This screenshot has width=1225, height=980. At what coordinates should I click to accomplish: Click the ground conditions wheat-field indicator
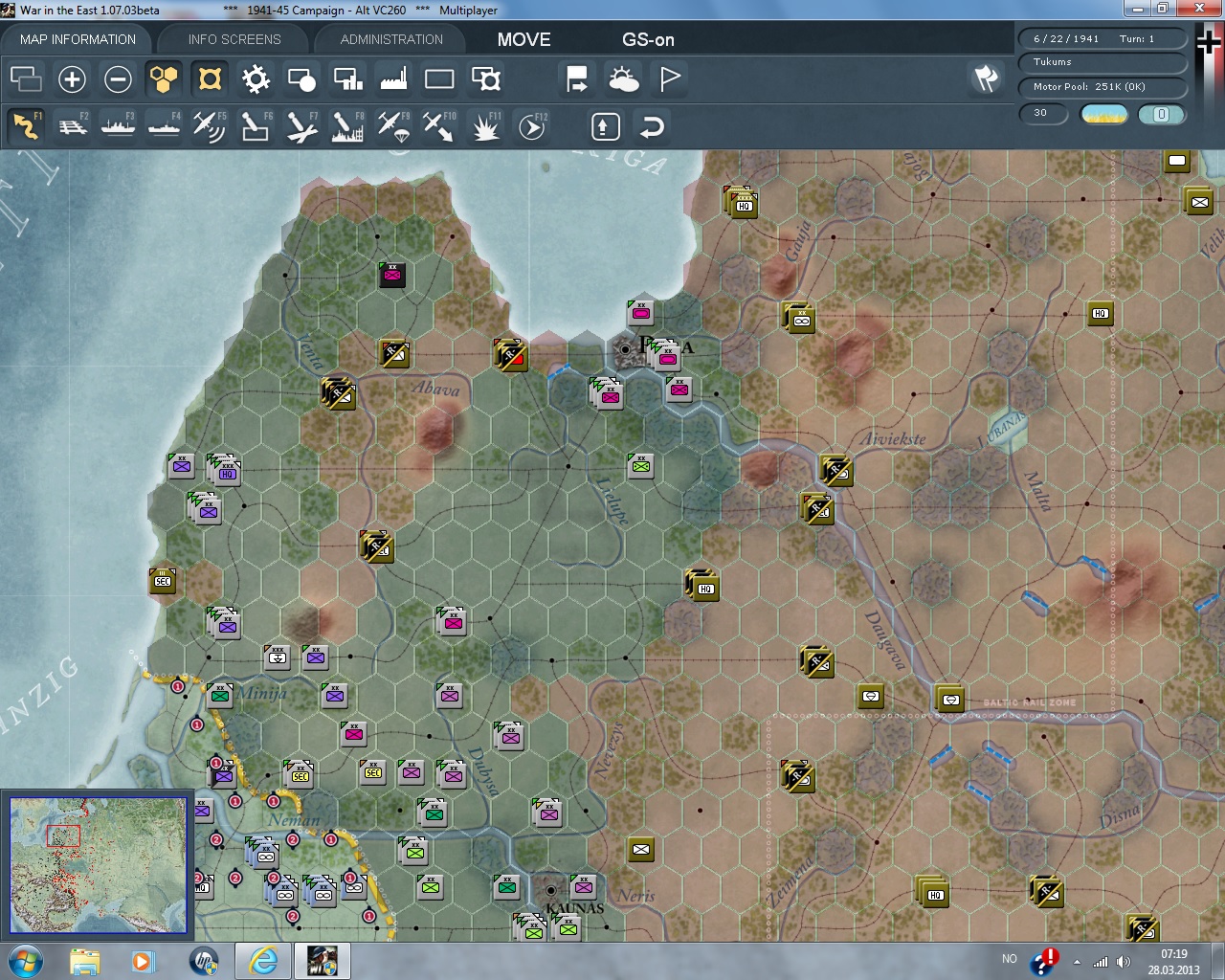click(1104, 114)
